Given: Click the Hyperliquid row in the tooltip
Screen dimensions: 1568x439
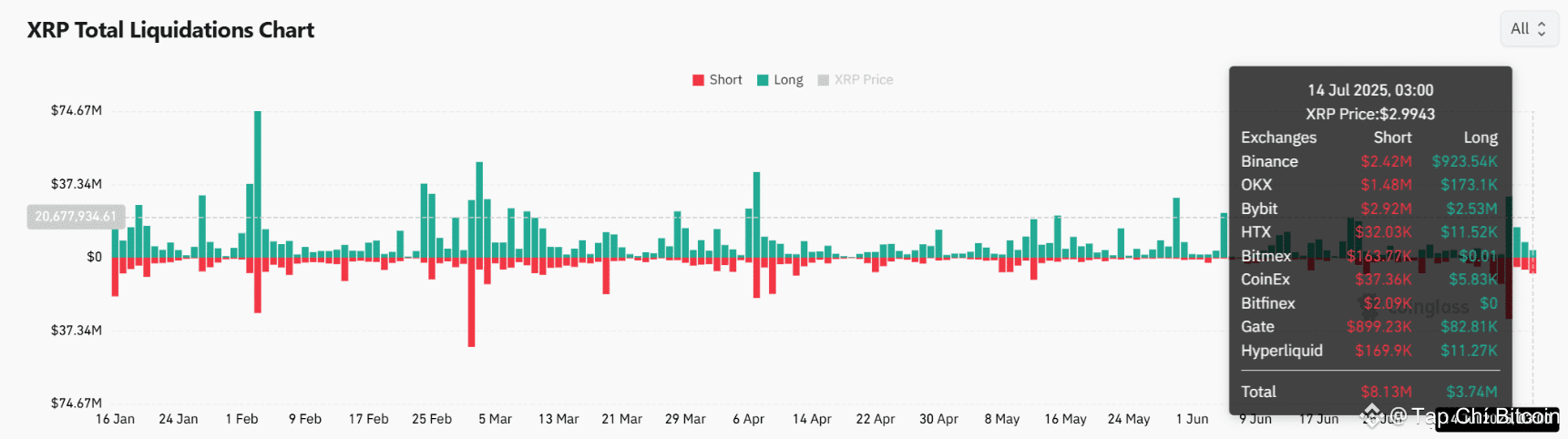Looking at the screenshot, I should (1369, 351).
